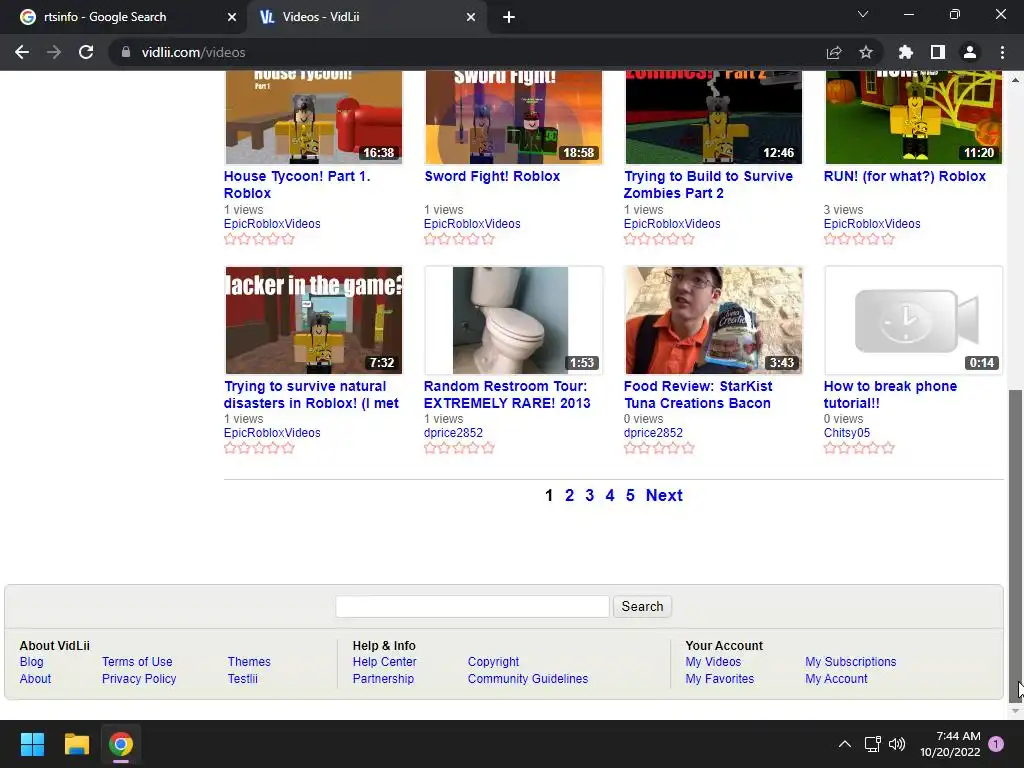The width and height of the screenshot is (1024, 768).
Task: Open the notification badge in taskbar
Action: [x=996, y=744]
